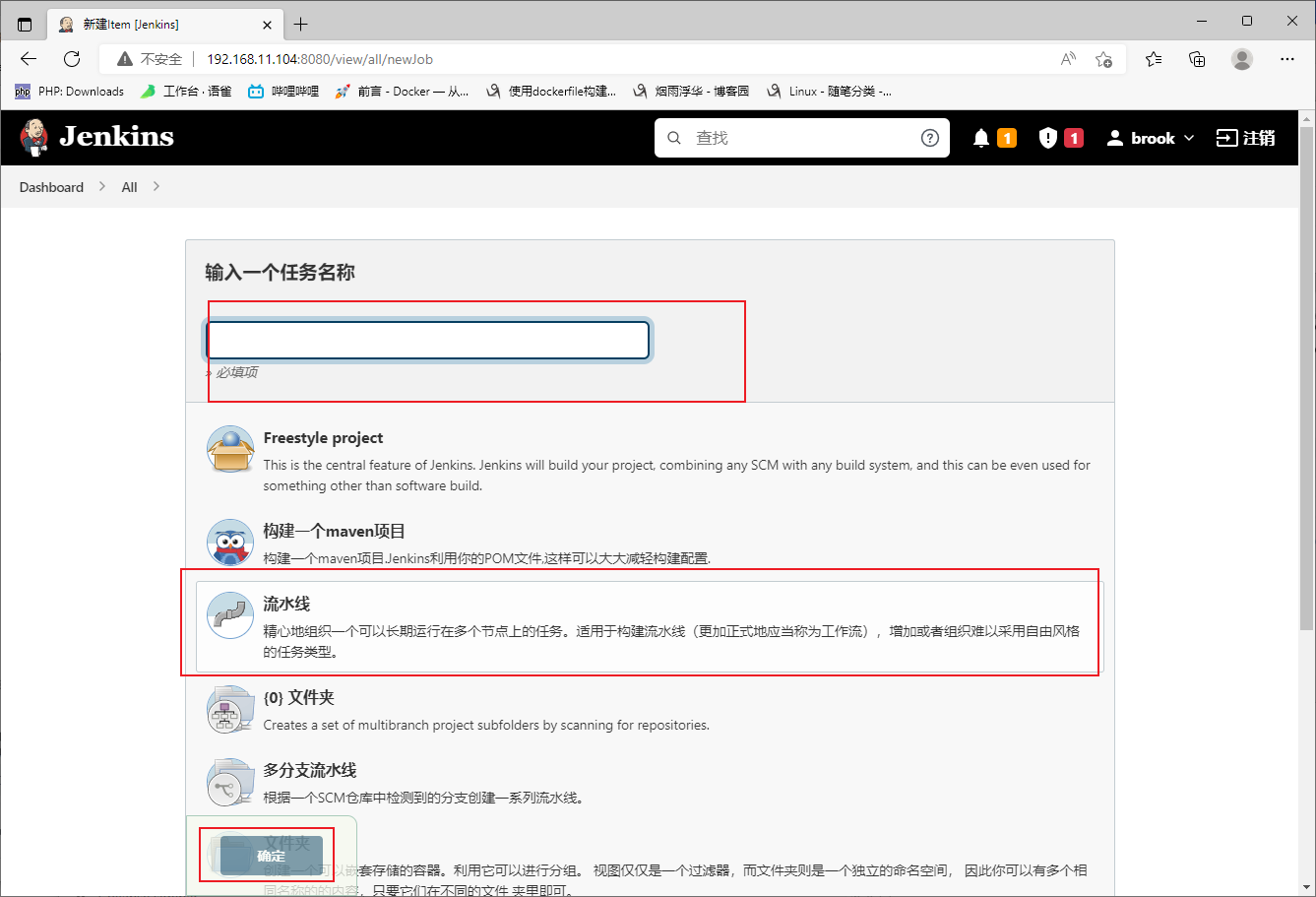The image size is (1316, 897).
Task: Go back using browser back arrow
Action: [29, 59]
